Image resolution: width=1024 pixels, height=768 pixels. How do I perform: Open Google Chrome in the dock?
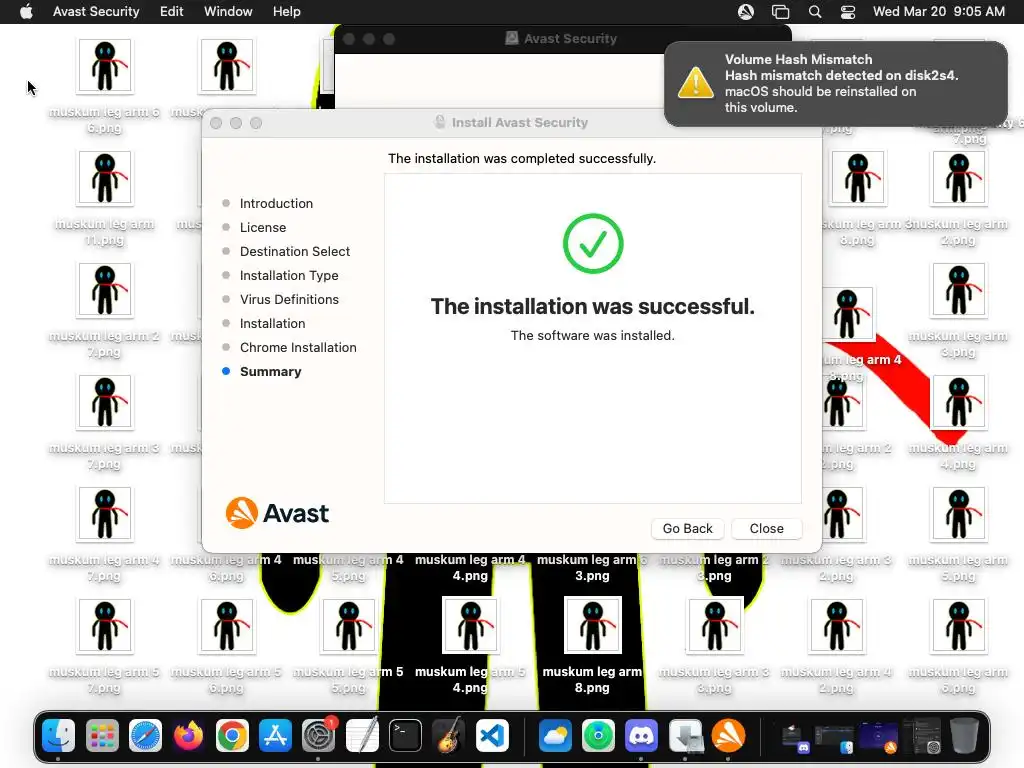232,736
